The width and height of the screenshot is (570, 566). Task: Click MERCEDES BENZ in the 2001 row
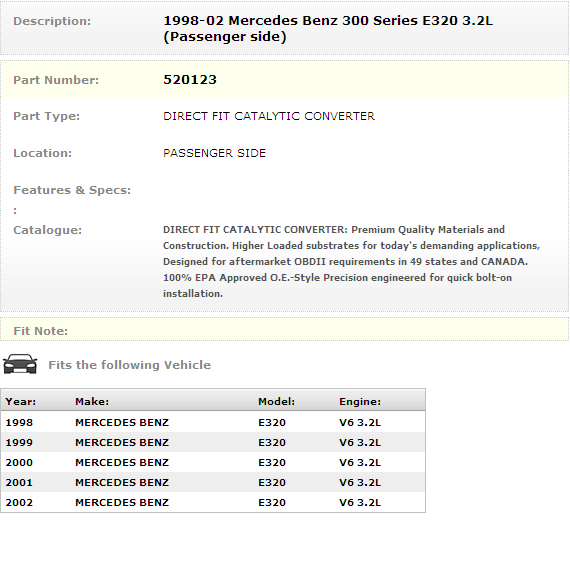(122, 482)
